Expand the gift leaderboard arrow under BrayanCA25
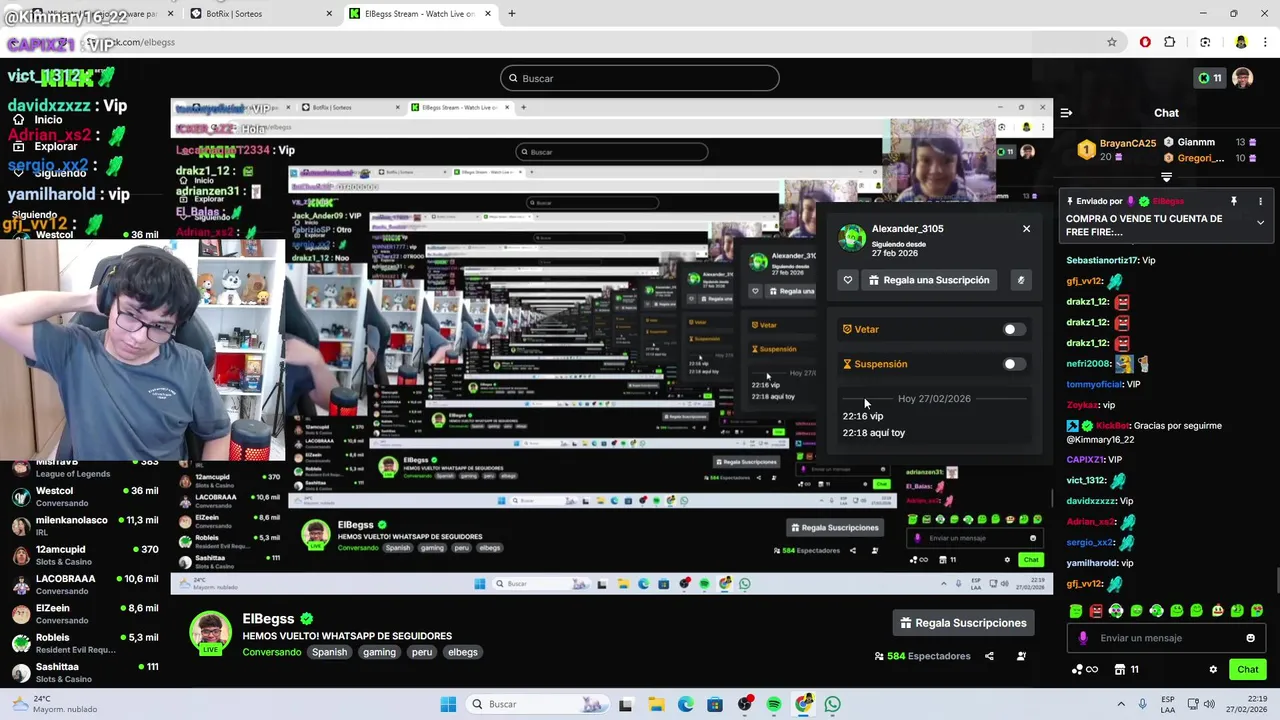Viewport: 1280px width, 720px height. 1166,177
